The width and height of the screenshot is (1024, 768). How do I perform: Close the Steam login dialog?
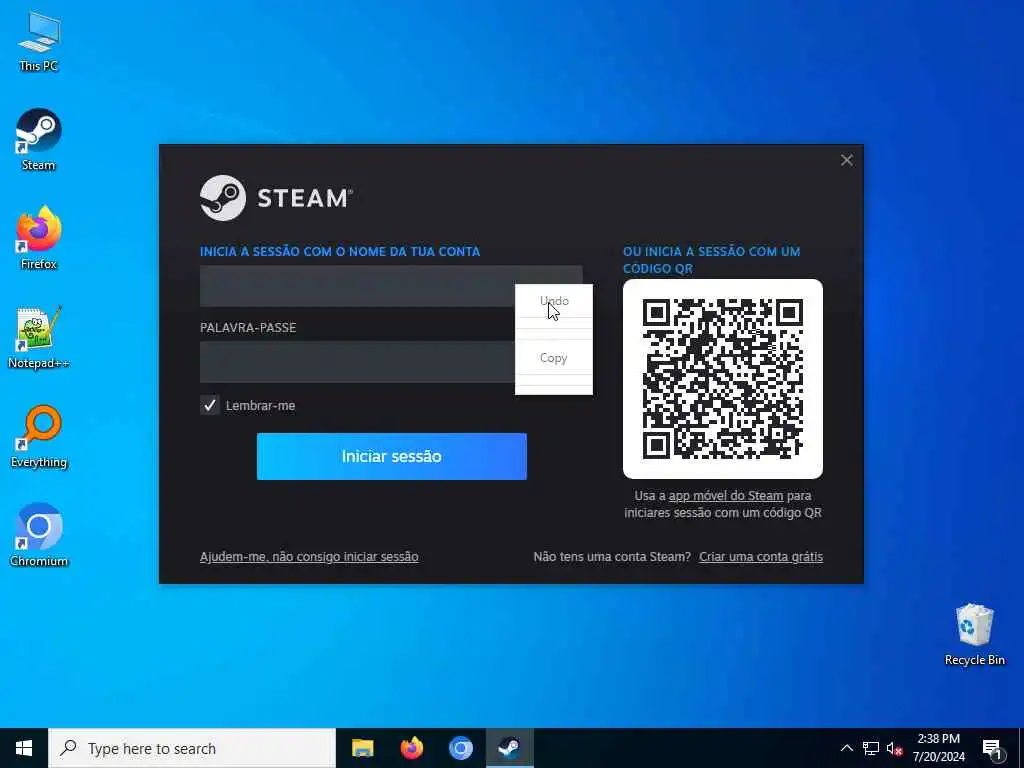click(846, 160)
